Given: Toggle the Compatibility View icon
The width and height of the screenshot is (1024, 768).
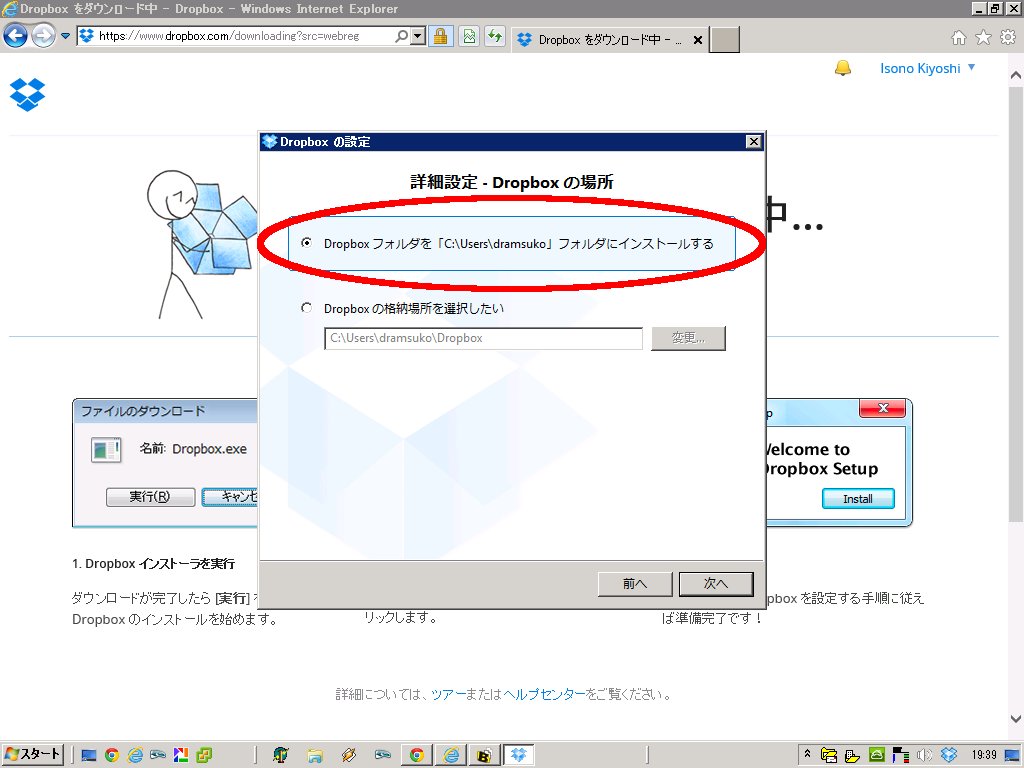Looking at the screenshot, I should 469,36.
